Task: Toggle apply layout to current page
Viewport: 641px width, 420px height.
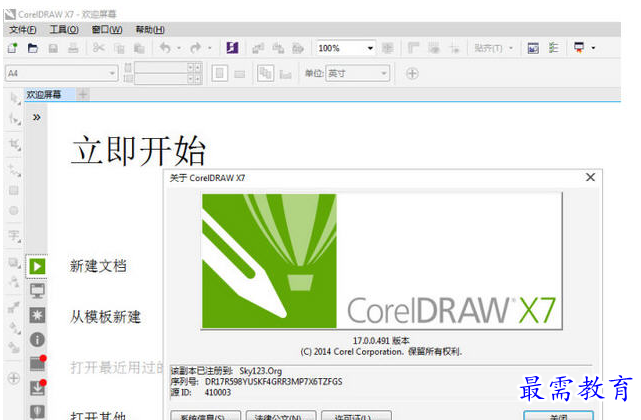Action: click(x=285, y=74)
